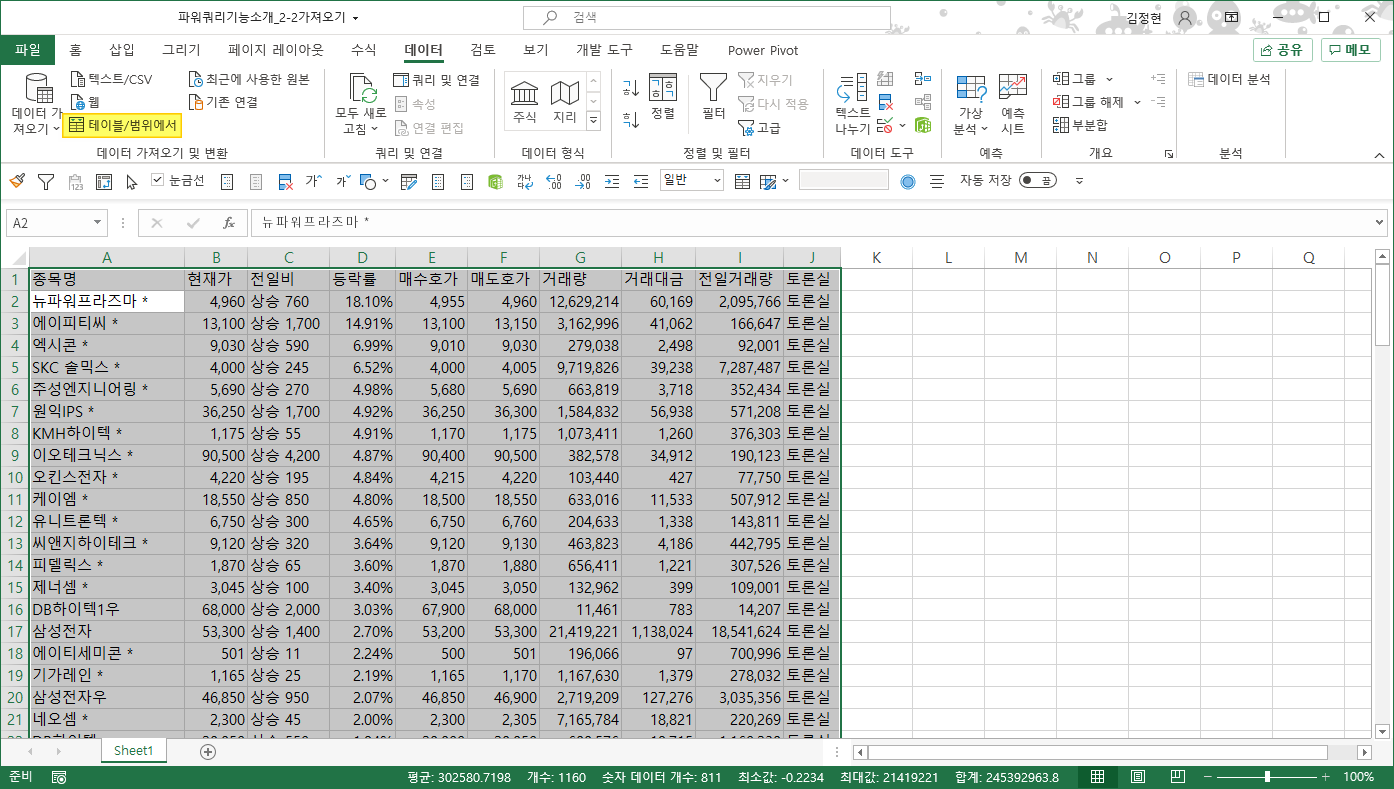1394x789 pixels.
Task: Open 개요 group dialog launcher
Action: click(1168, 154)
